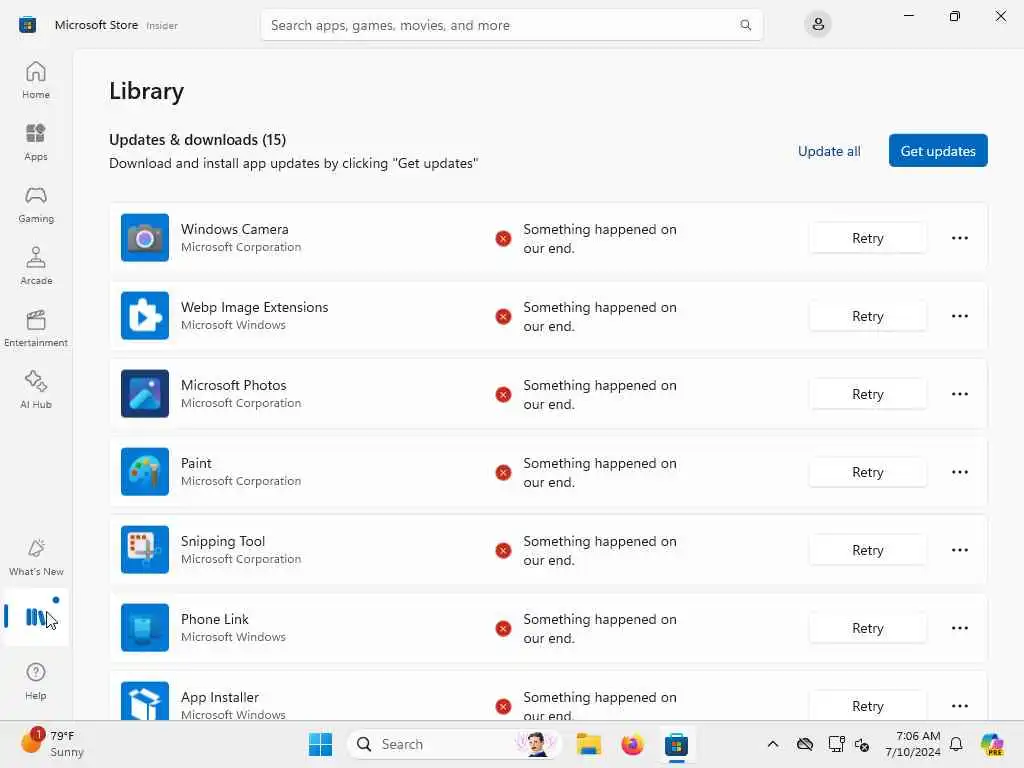Retry the Windows Camera update

867,238
